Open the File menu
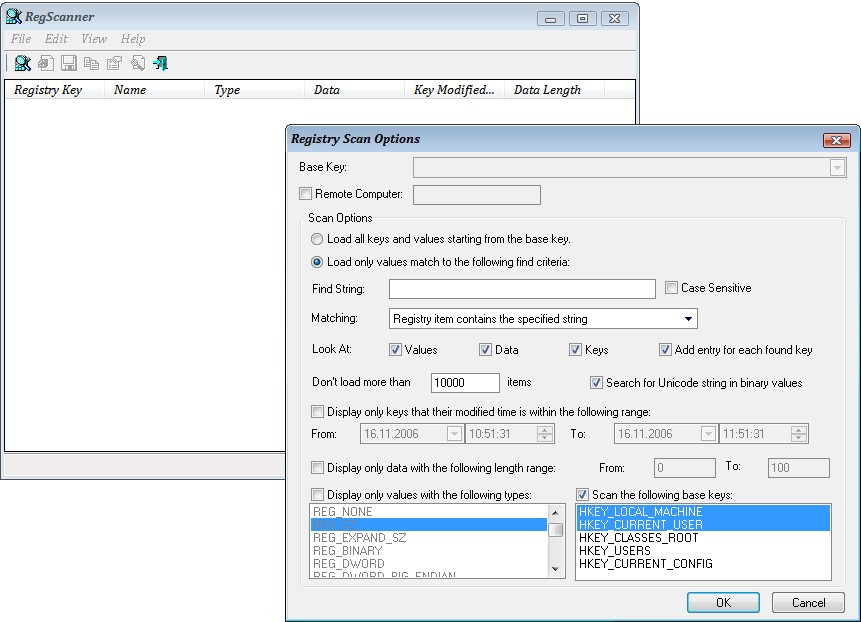This screenshot has width=861, height=622. point(21,38)
